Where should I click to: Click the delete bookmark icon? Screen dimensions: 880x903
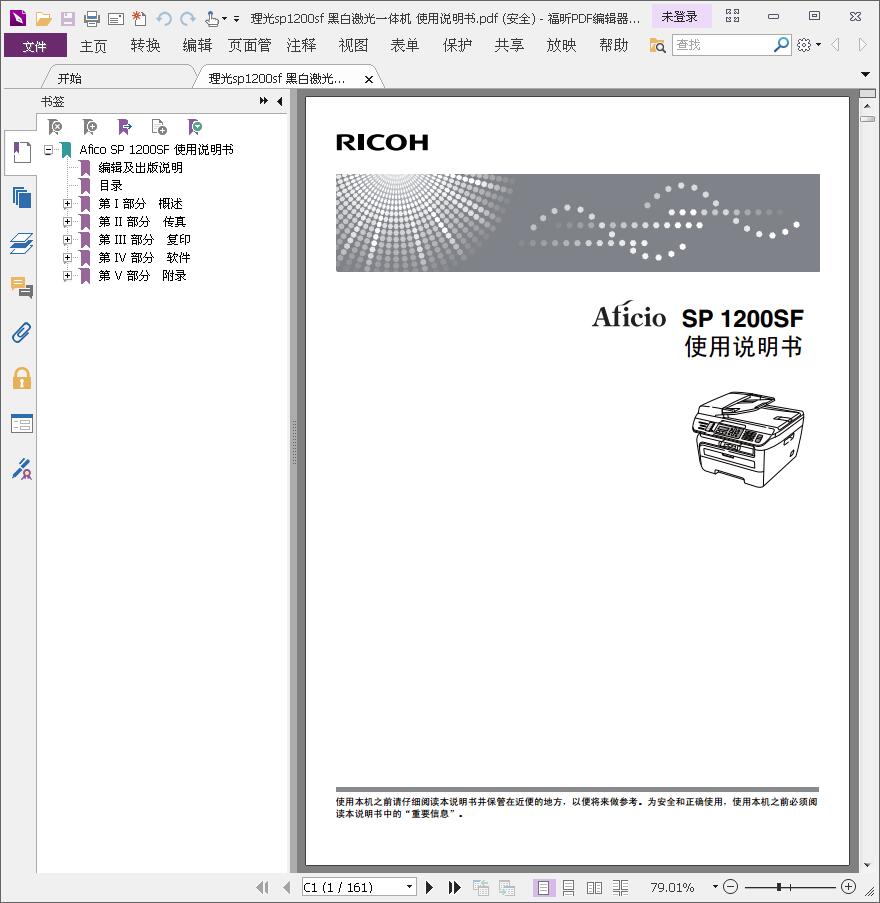55,127
